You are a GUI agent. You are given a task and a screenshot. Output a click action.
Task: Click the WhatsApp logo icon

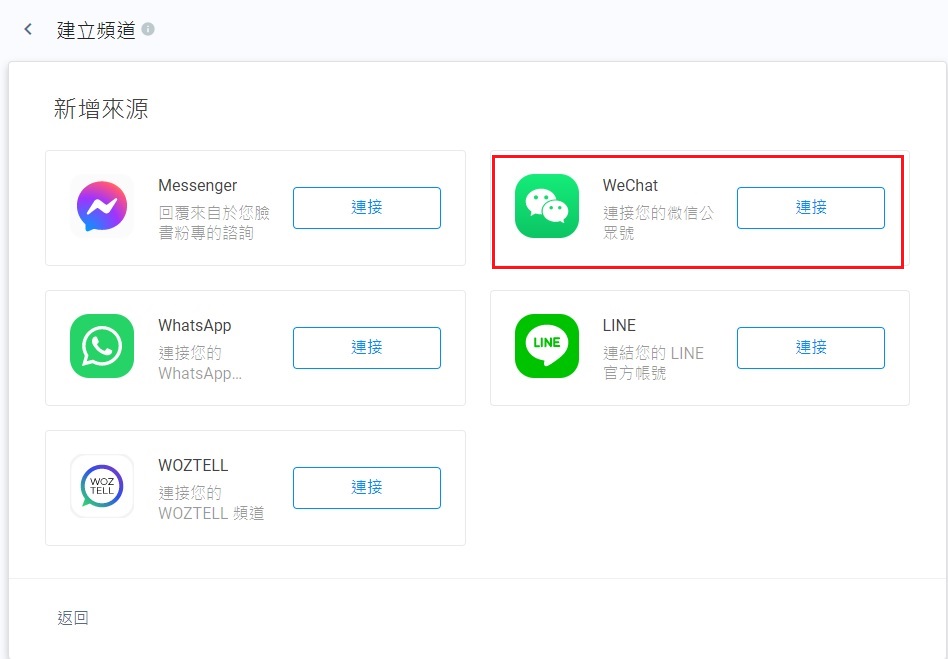click(102, 346)
